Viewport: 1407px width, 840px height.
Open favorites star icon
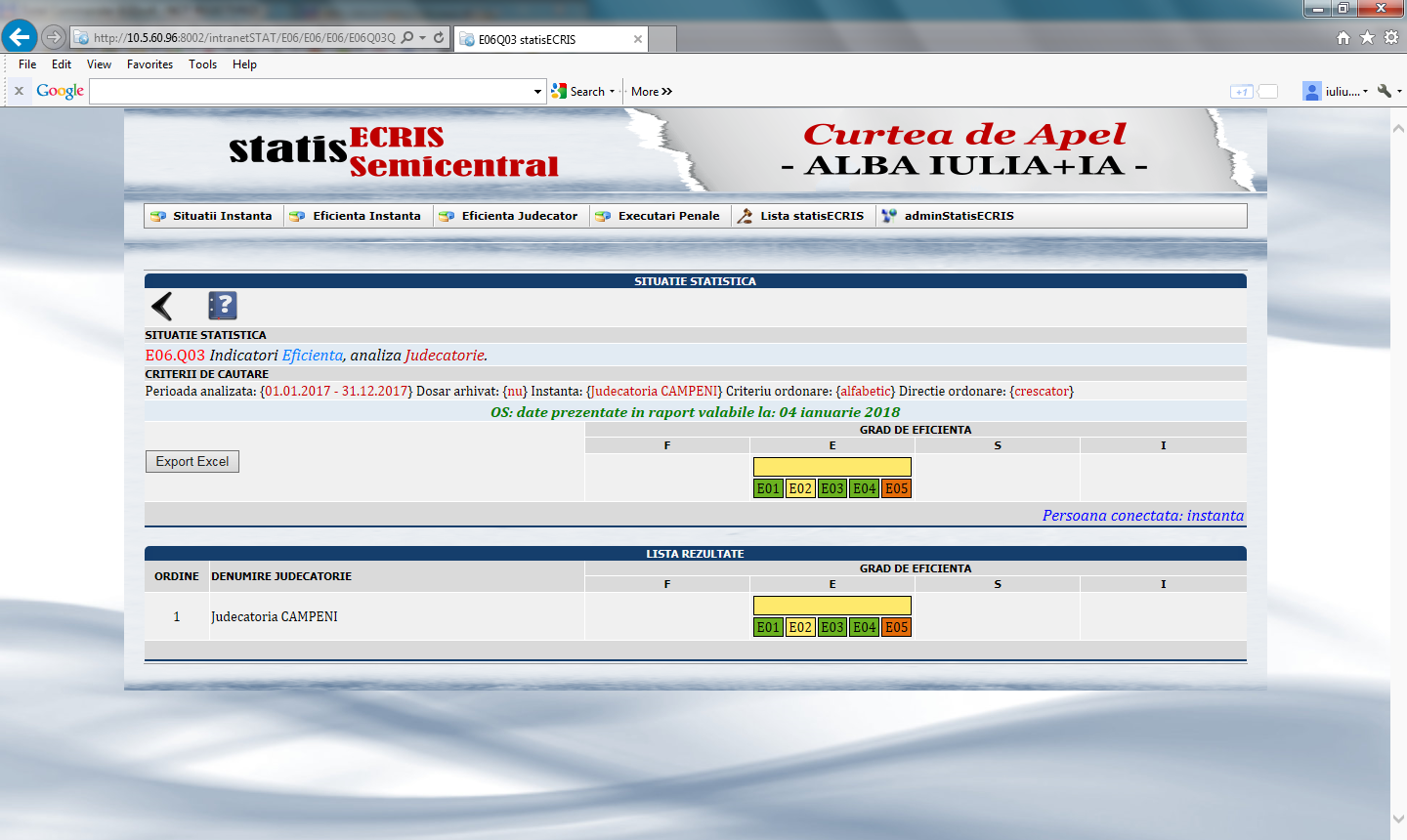click(x=1367, y=37)
